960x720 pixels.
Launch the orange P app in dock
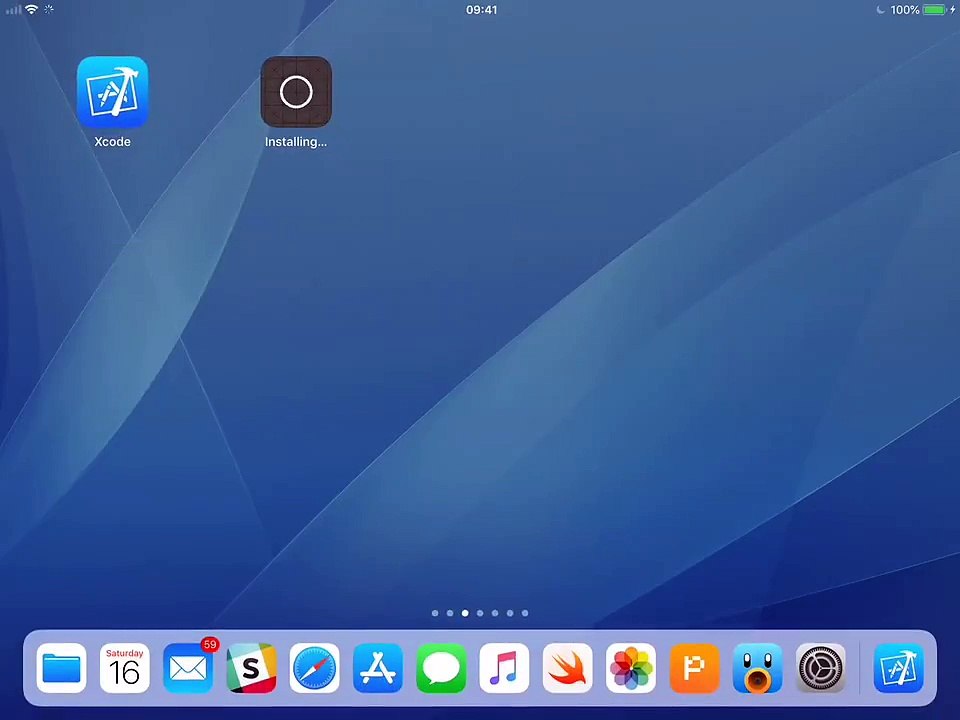coord(694,668)
